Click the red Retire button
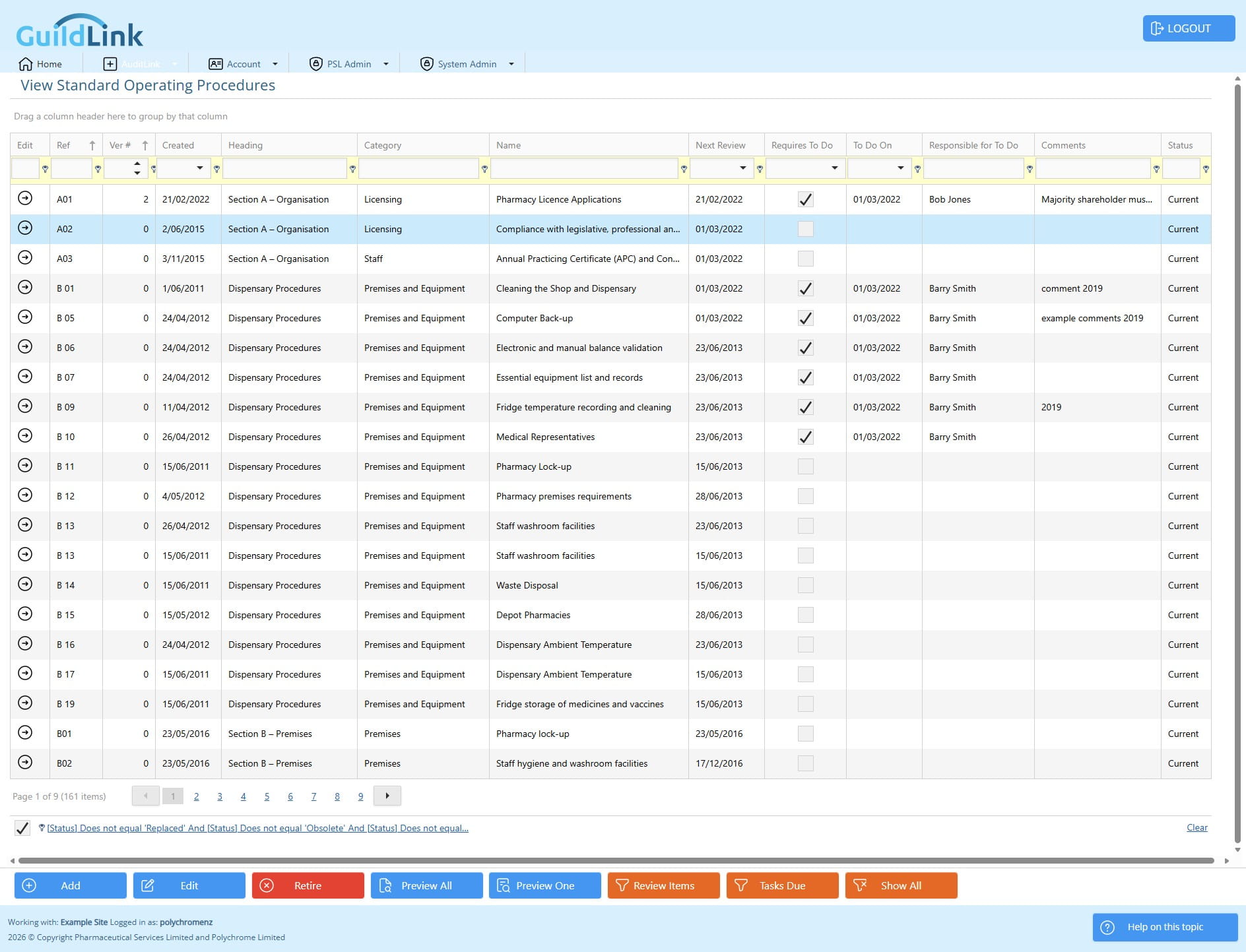Image resolution: width=1246 pixels, height=952 pixels. tap(308, 885)
